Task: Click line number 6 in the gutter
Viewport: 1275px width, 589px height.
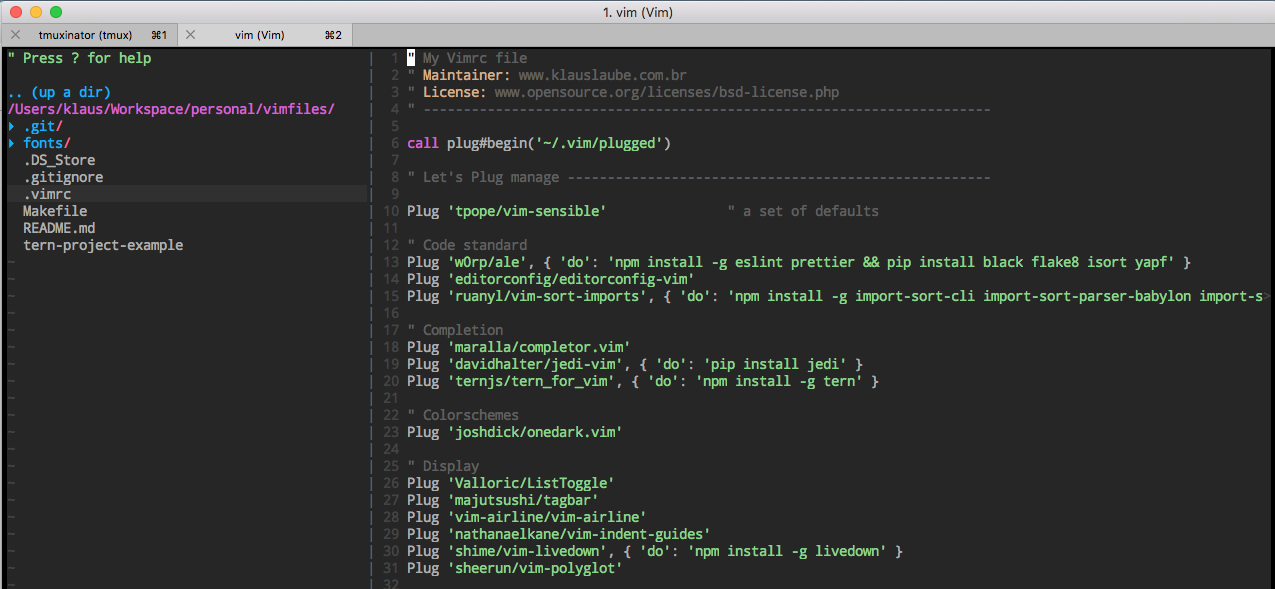Action: [395, 143]
